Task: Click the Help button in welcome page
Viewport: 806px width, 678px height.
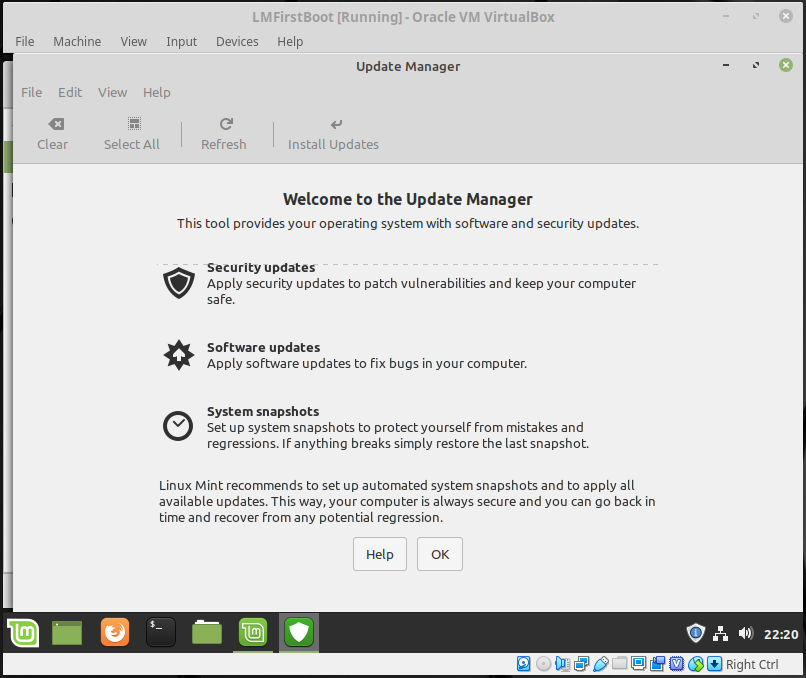Action: click(380, 554)
